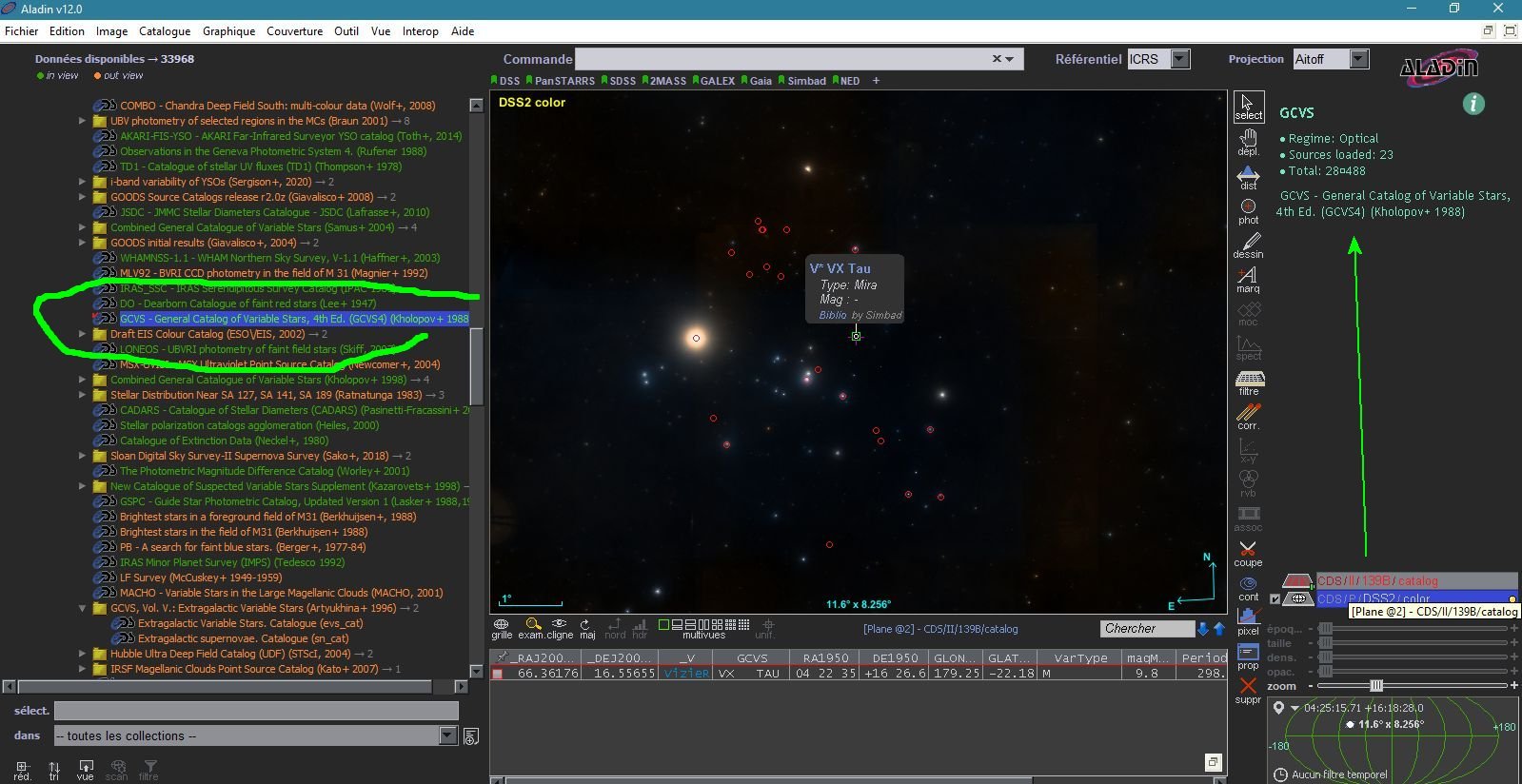
Task: Open the Graphique menu
Action: 228,31
